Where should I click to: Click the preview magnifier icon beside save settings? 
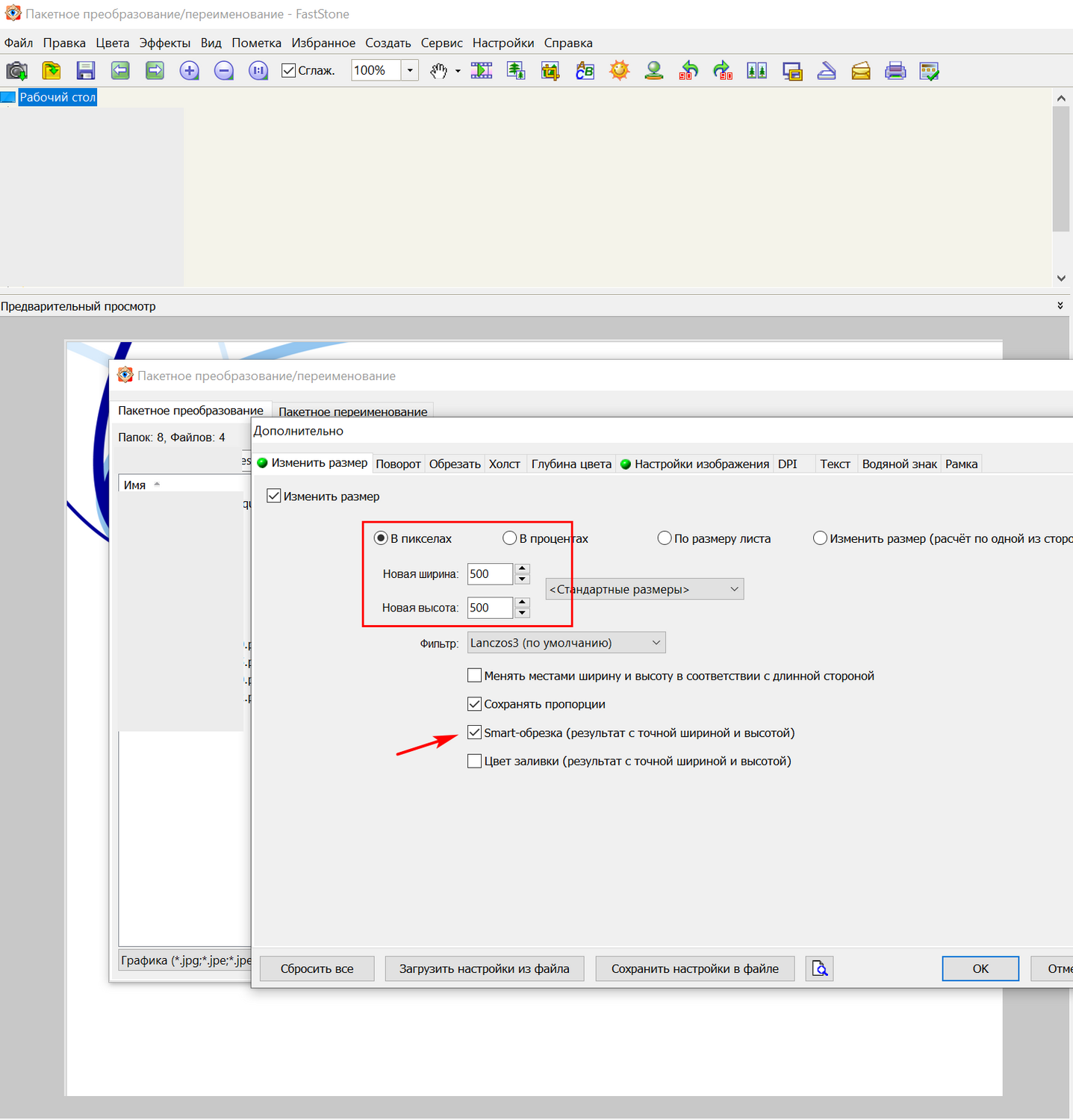pyautogui.click(x=819, y=968)
